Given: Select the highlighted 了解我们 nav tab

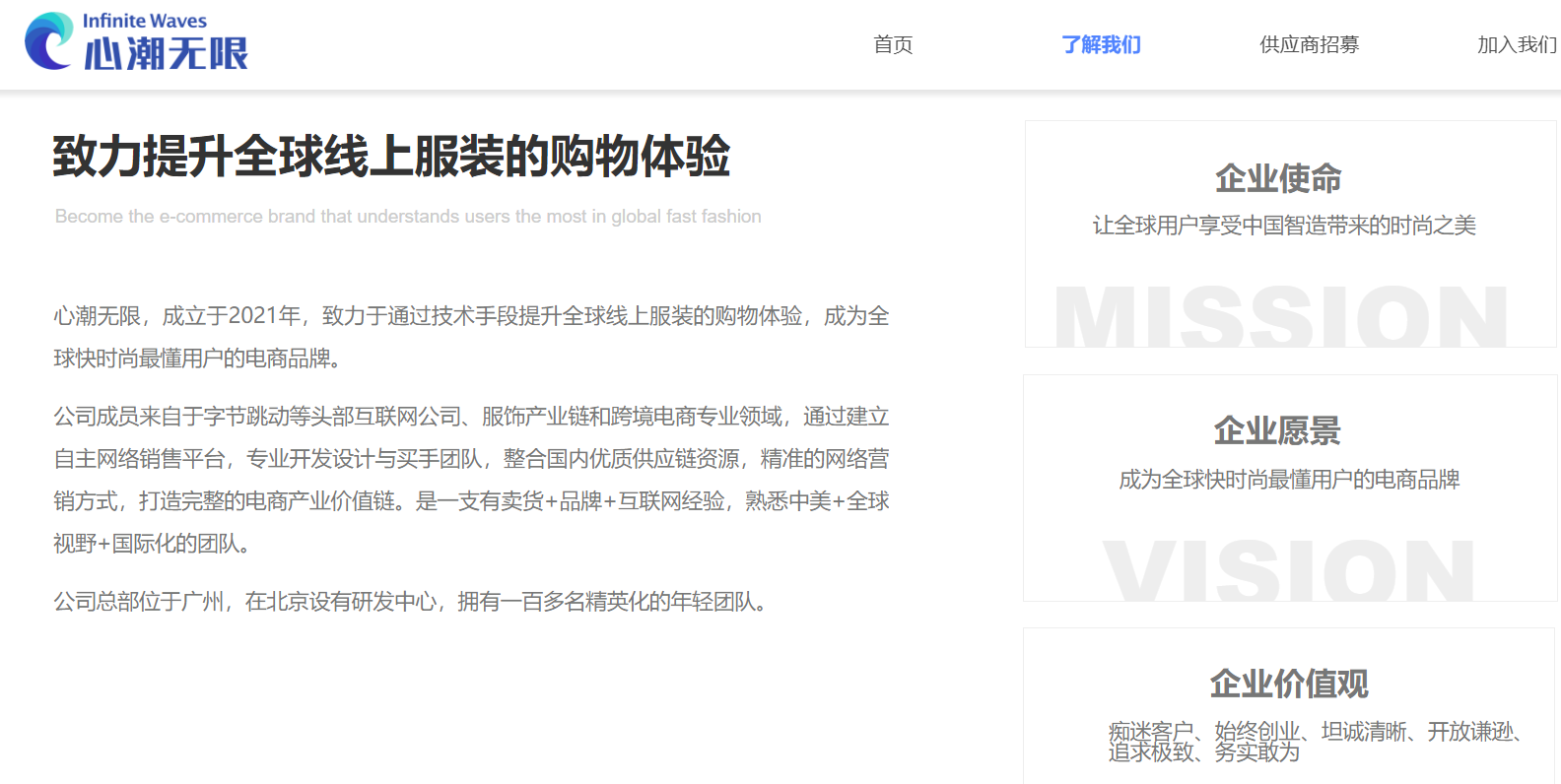Looking at the screenshot, I should [x=1101, y=44].
